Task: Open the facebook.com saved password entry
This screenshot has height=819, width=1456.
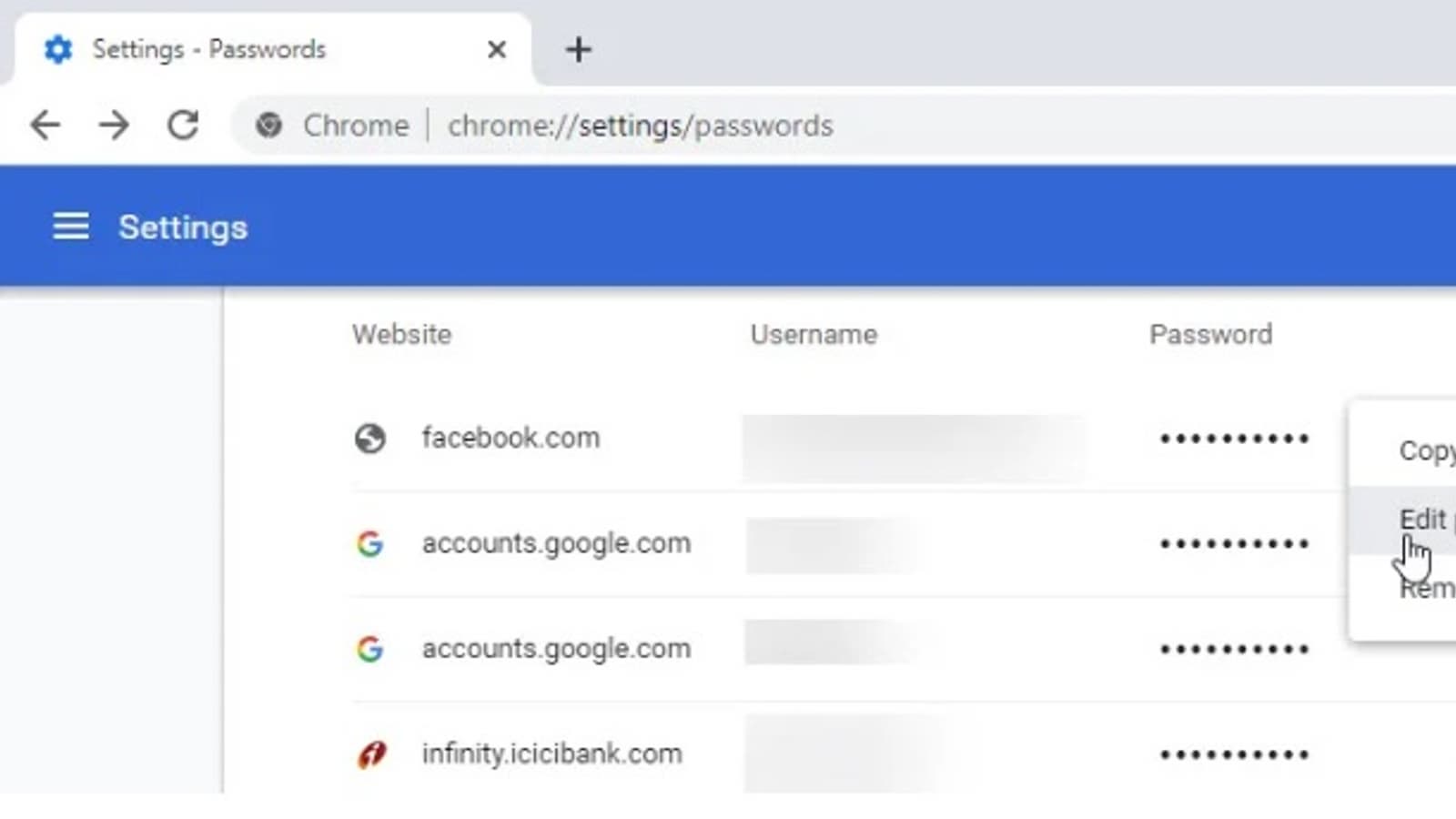Action: pyautogui.click(x=511, y=439)
